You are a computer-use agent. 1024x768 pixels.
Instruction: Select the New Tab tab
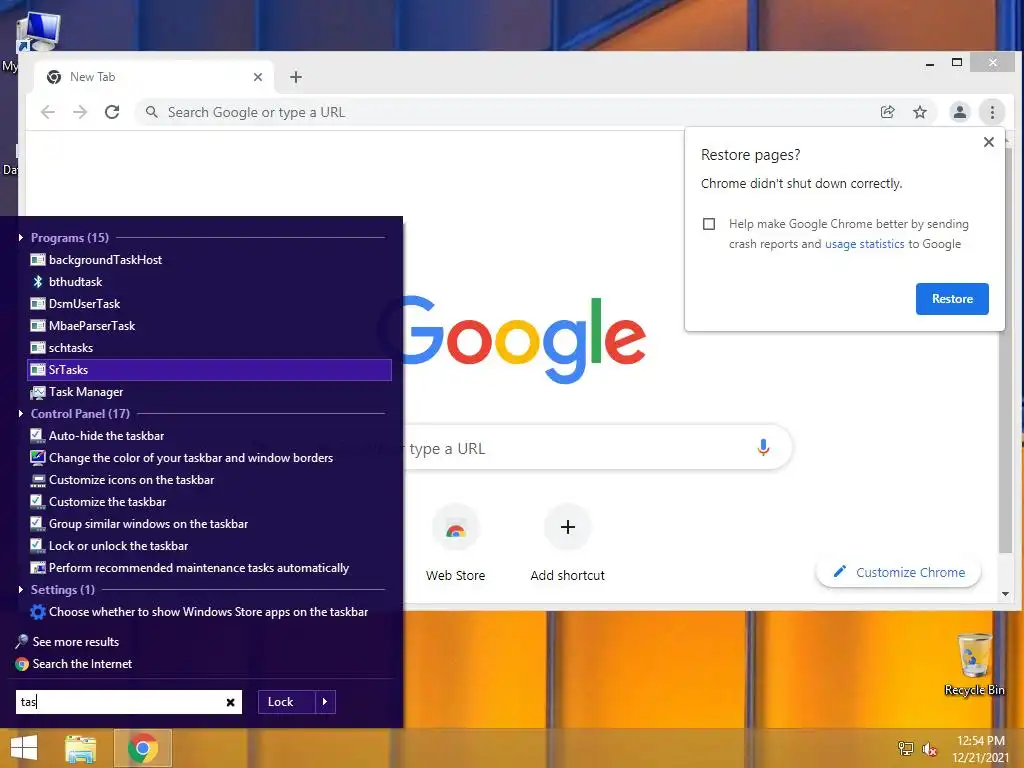pos(154,77)
